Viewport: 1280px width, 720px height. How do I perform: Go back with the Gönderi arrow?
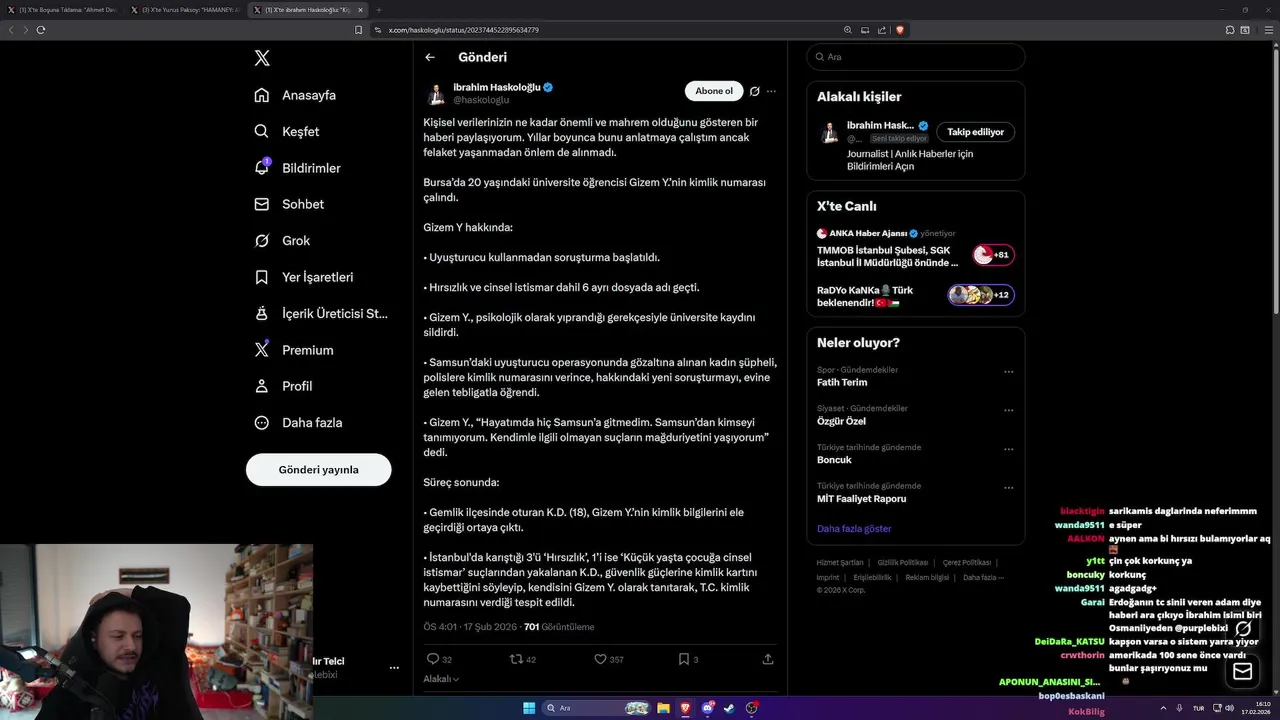pyautogui.click(x=430, y=57)
